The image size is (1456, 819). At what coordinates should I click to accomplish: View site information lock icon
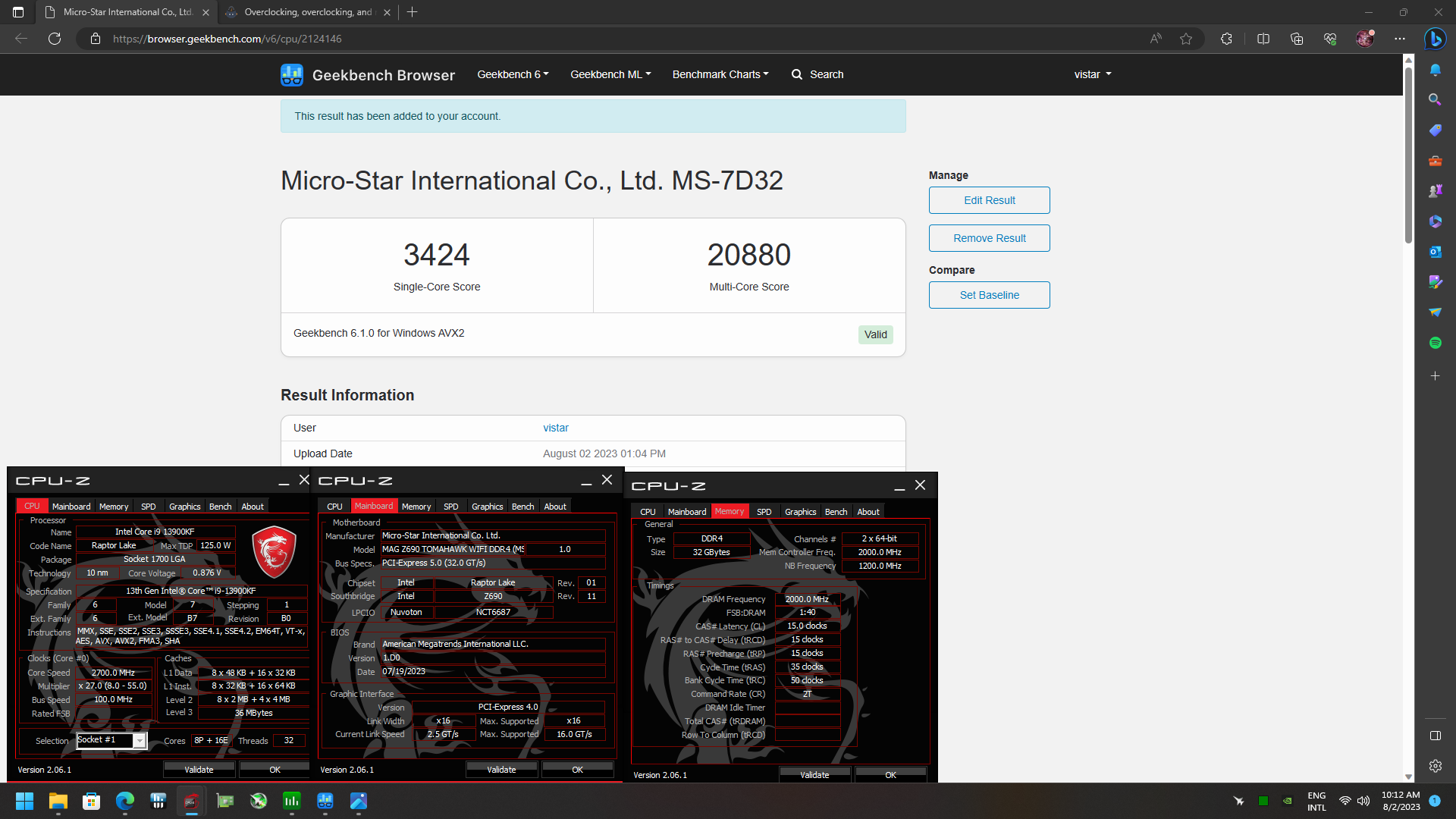96,39
